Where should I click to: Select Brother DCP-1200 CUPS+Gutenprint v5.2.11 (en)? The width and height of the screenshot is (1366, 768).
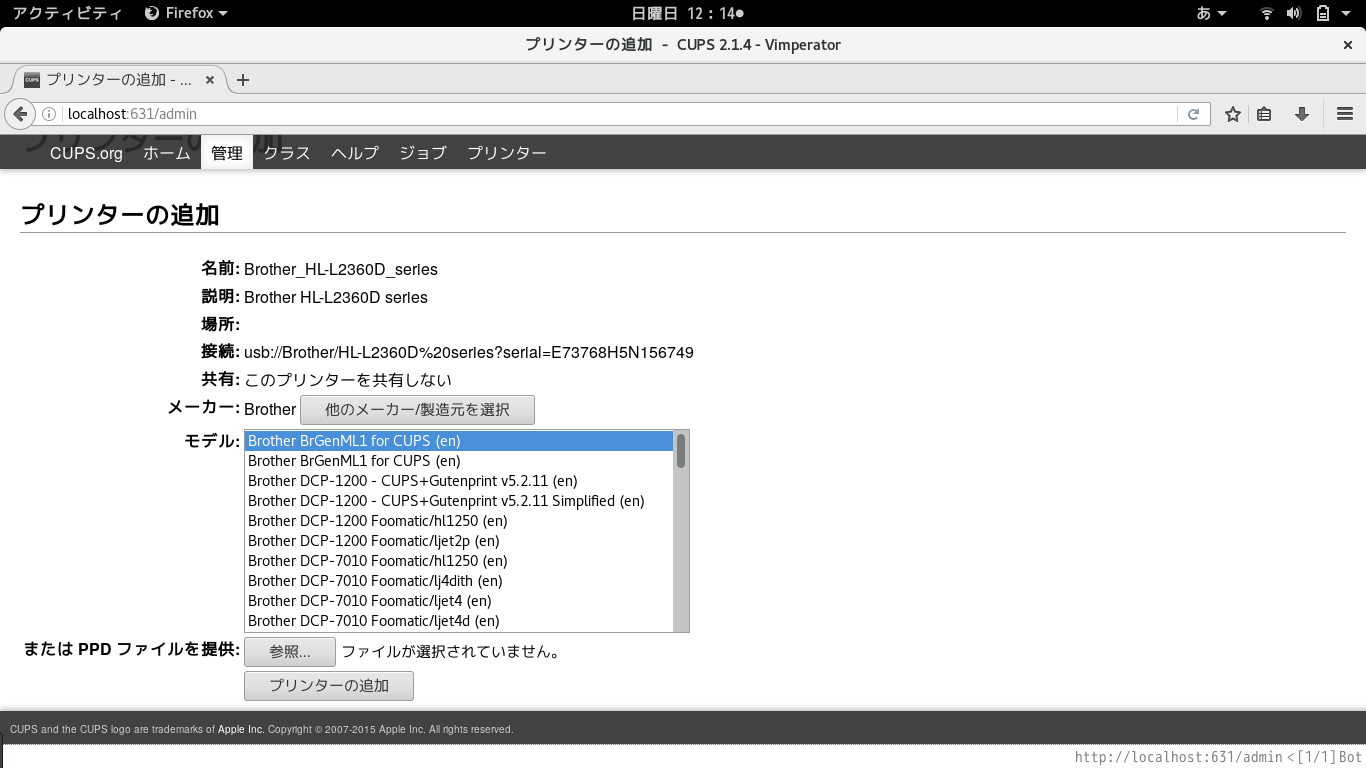click(459, 481)
